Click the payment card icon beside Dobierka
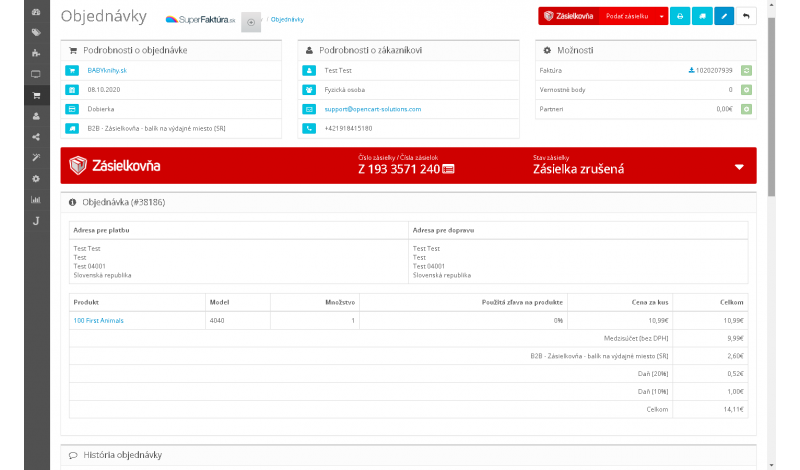The image size is (800, 470). click(x=72, y=109)
